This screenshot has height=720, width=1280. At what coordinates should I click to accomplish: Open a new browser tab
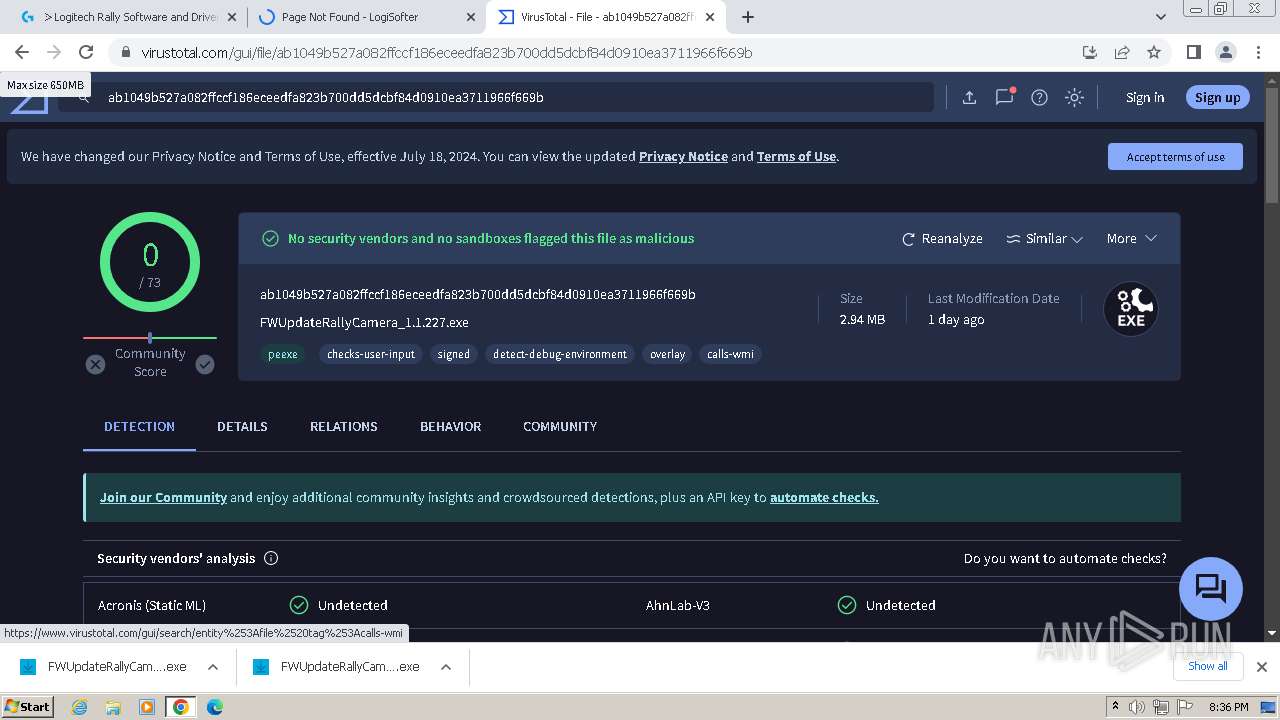pyautogui.click(x=748, y=17)
